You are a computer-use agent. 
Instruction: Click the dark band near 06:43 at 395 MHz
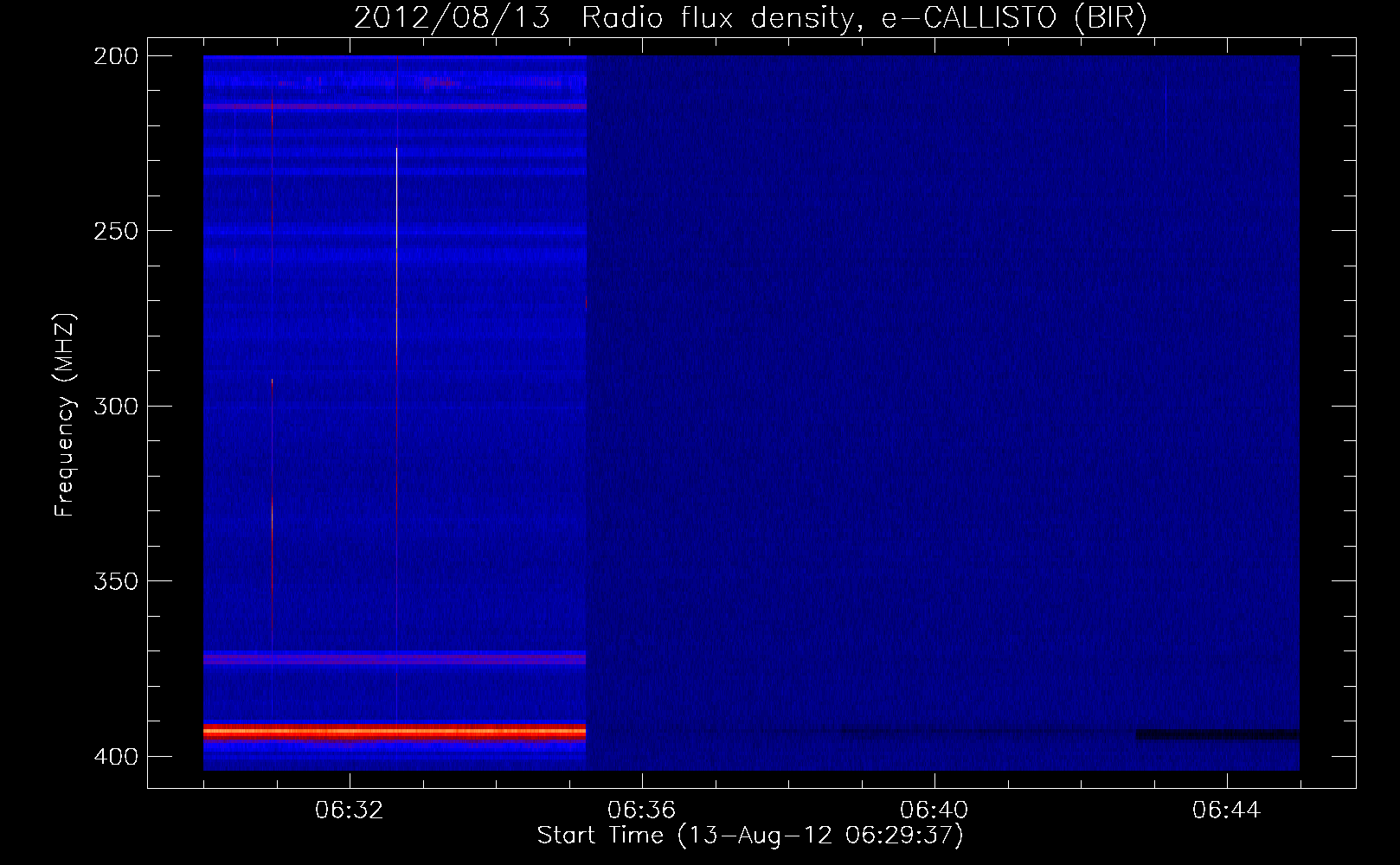tap(1217, 735)
